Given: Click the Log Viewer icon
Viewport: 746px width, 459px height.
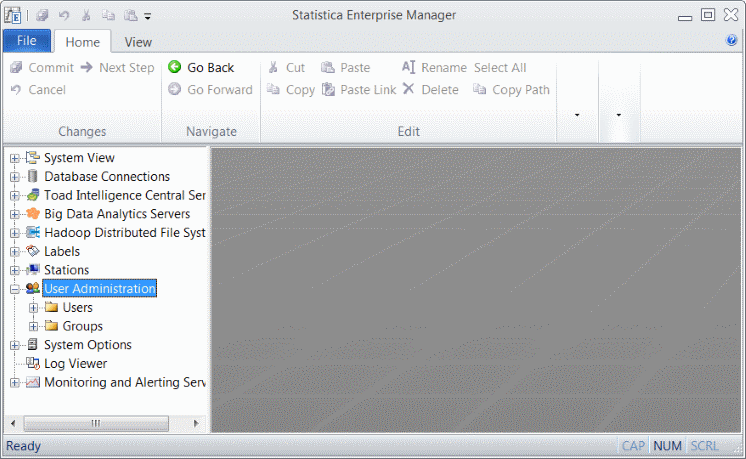Looking at the screenshot, I should pos(33,363).
